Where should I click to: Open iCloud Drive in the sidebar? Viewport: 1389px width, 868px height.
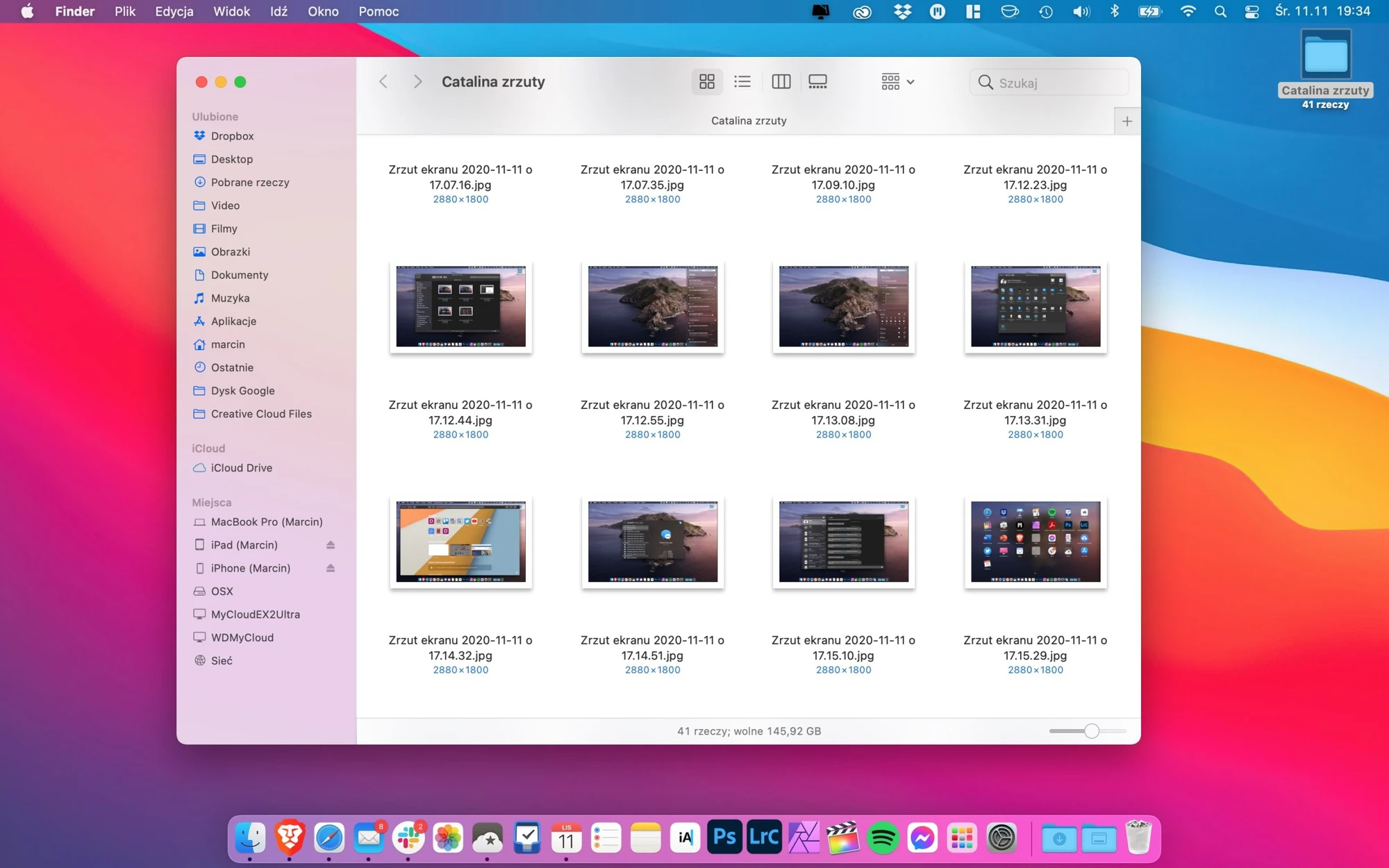tap(241, 468)
